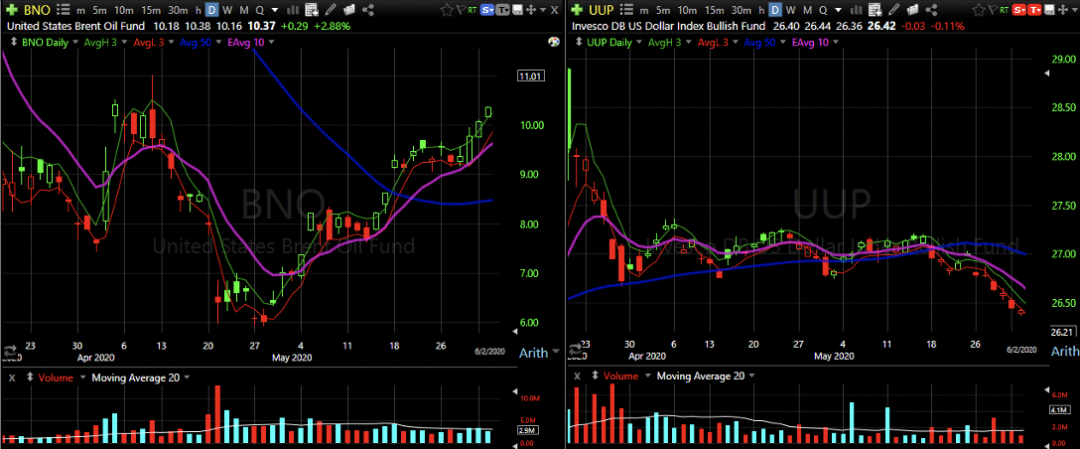This screenshot has width=1080, height=449.
Task: Expand the BNO Daily plot dropdown
Action: tap(75, 42)
